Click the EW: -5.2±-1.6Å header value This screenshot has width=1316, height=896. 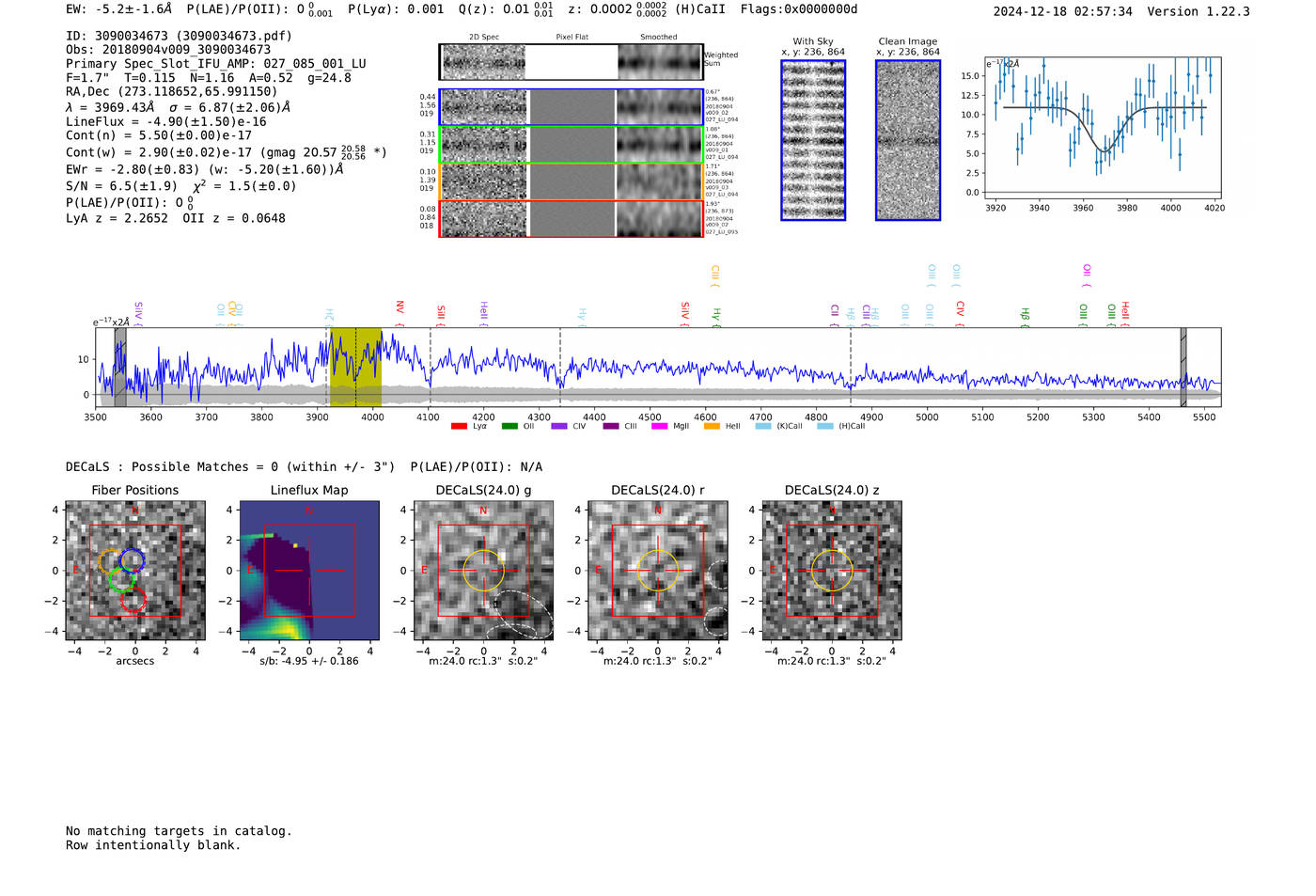coord(119,9)
